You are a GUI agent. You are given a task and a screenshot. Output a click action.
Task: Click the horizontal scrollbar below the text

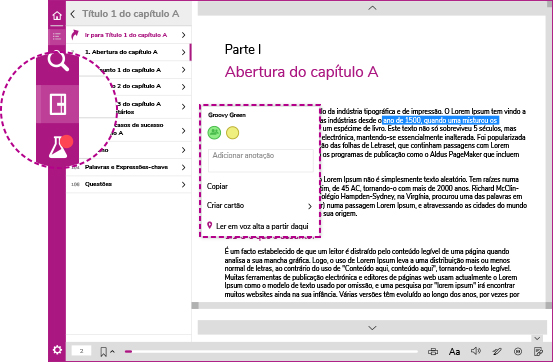coord(372,306)
